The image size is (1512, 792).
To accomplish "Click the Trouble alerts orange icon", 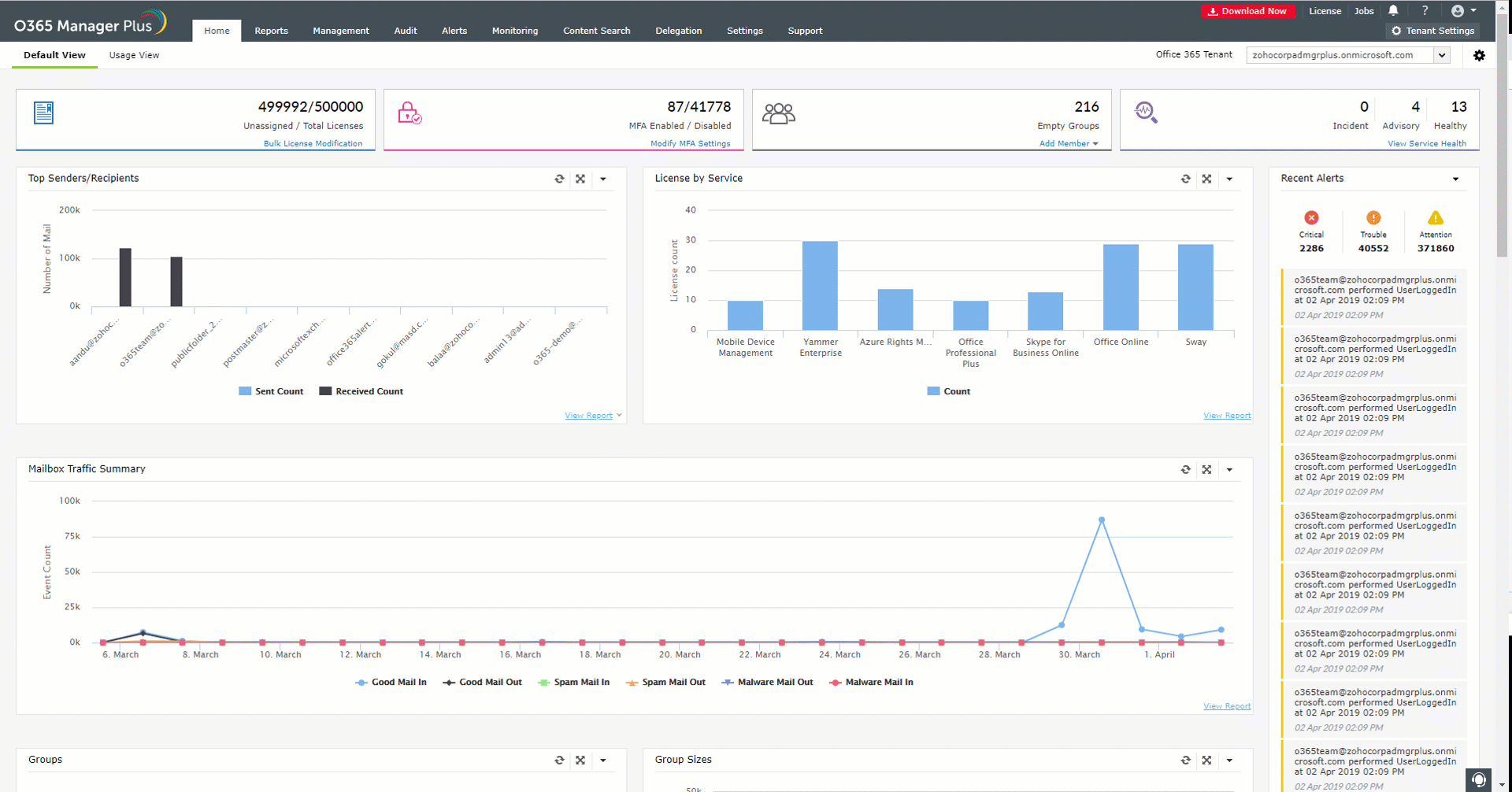I will coord(1373,218).
